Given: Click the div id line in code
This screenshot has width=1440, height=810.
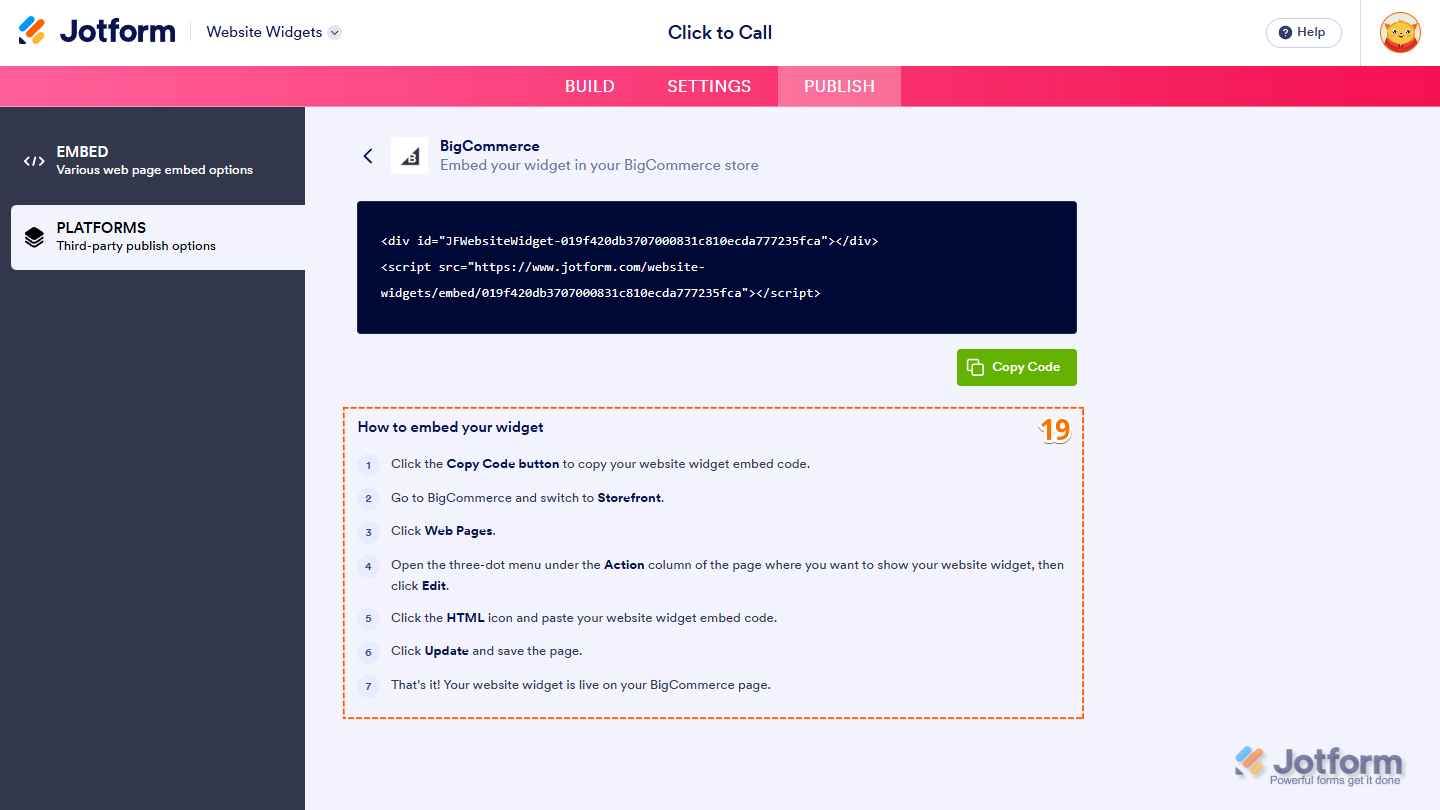Looking at the screenshot, I should click(629, 241).
